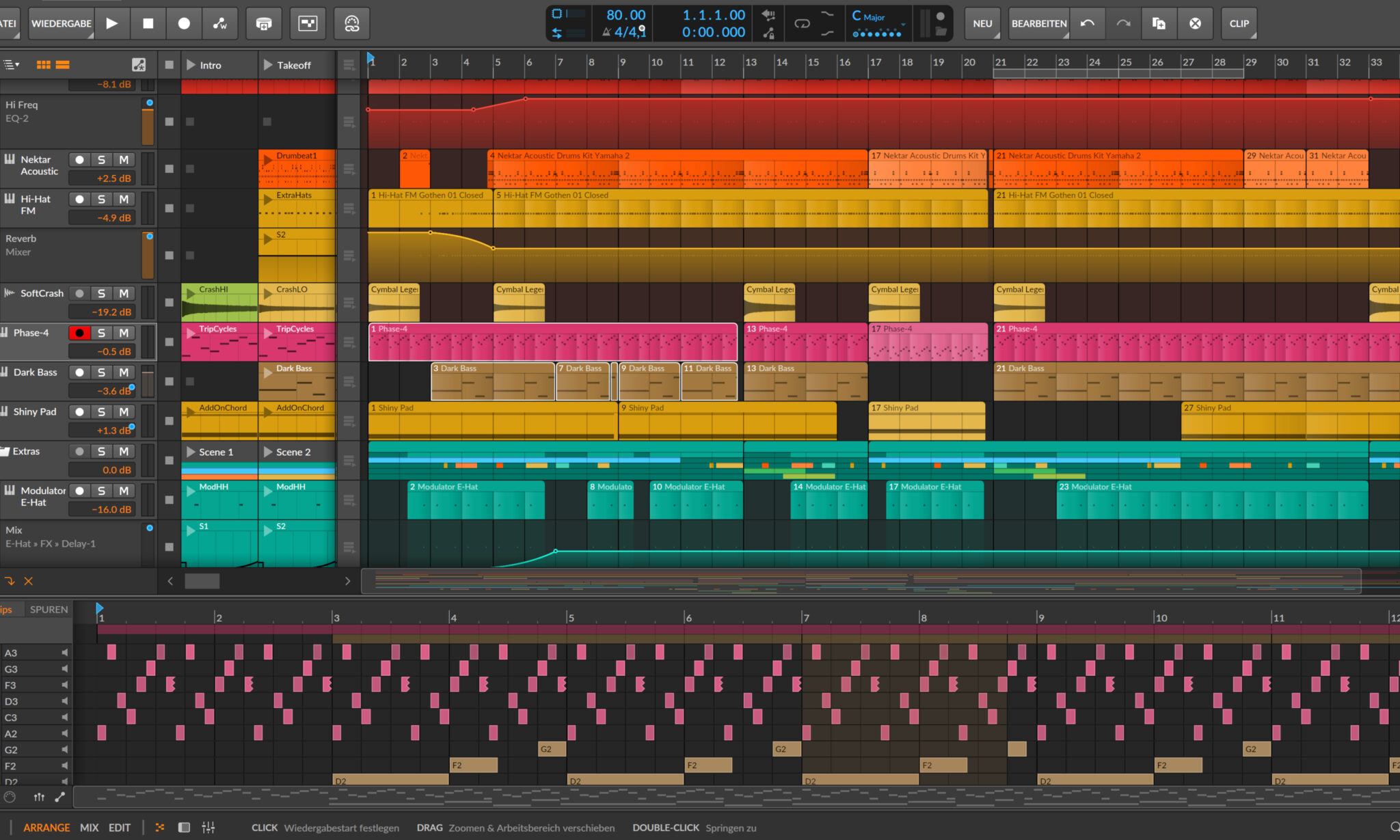This screenshot has height=840, width=1400.
Task: Open the BEARBEITEN dropdown menu
Action: (x=1038, y=23)
